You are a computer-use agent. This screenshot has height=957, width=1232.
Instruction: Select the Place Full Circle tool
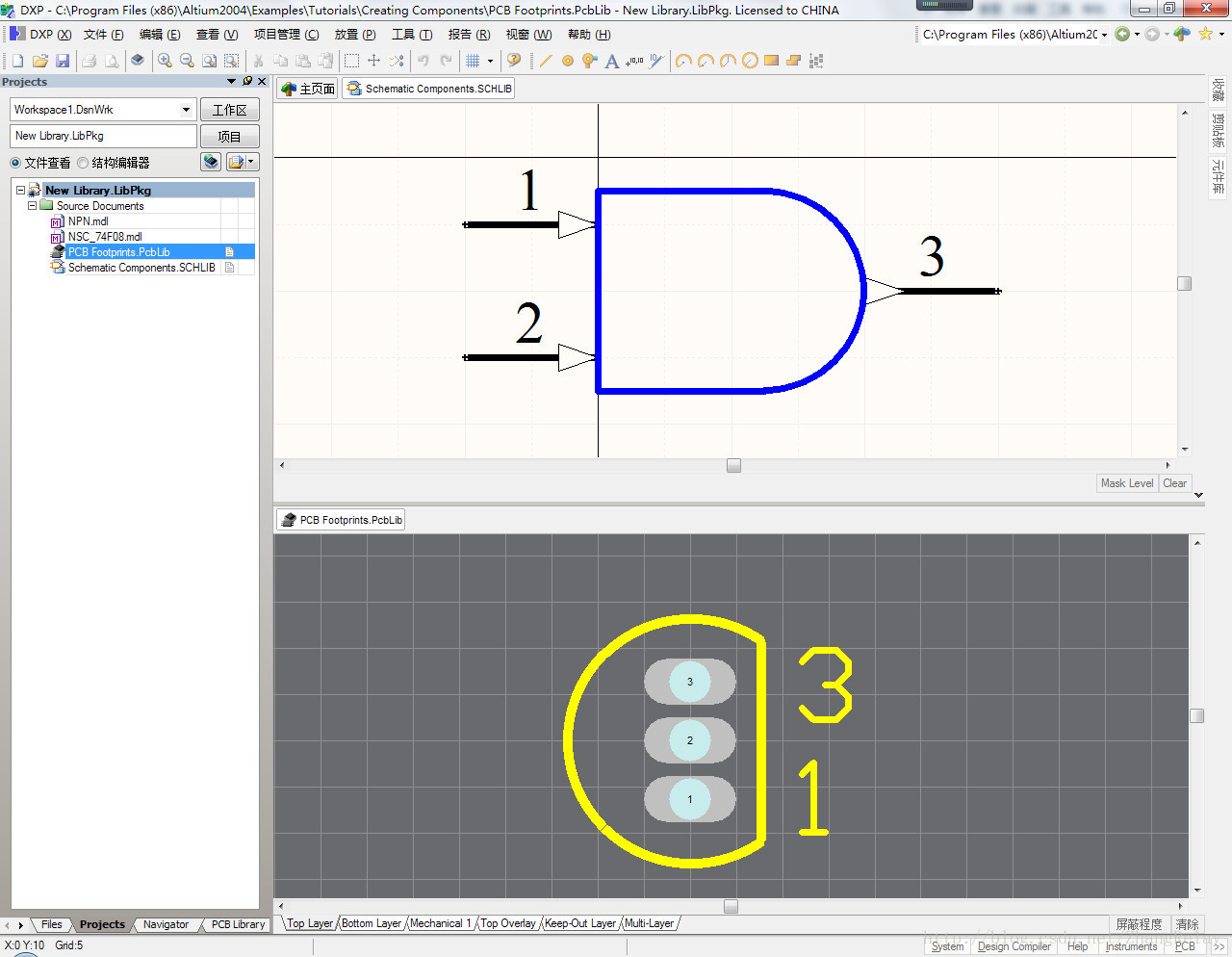[x=750, y=61]
